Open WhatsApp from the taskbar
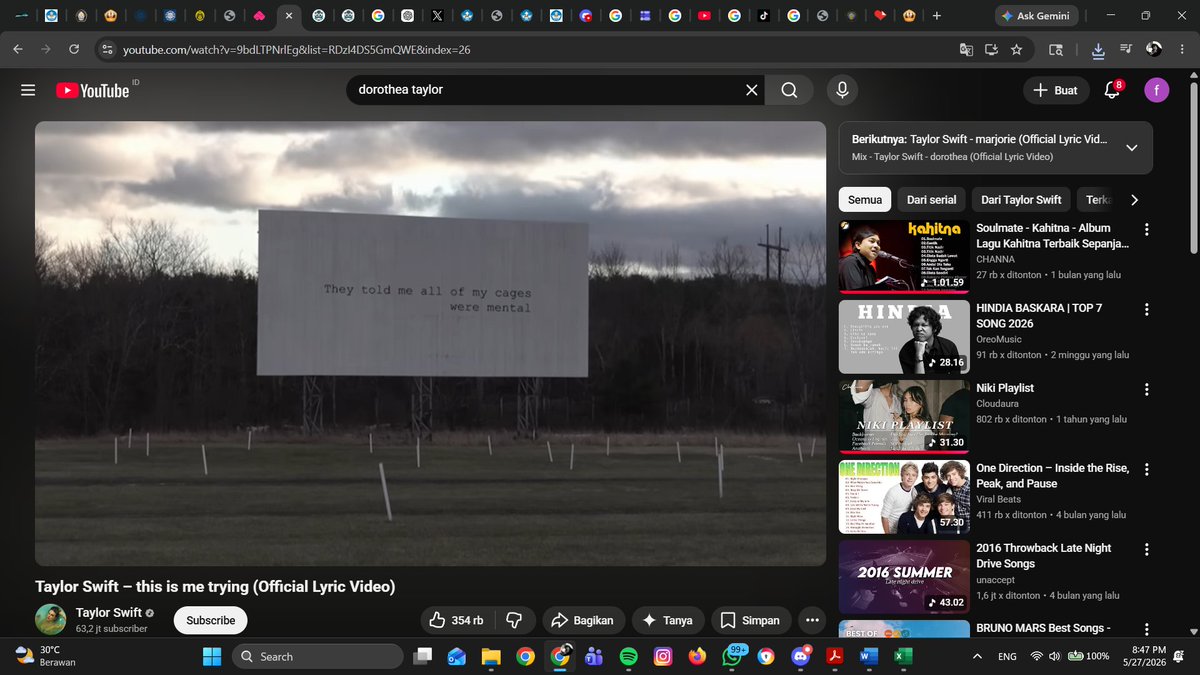This screenshot has width=1200, height=675. point(732,657)
